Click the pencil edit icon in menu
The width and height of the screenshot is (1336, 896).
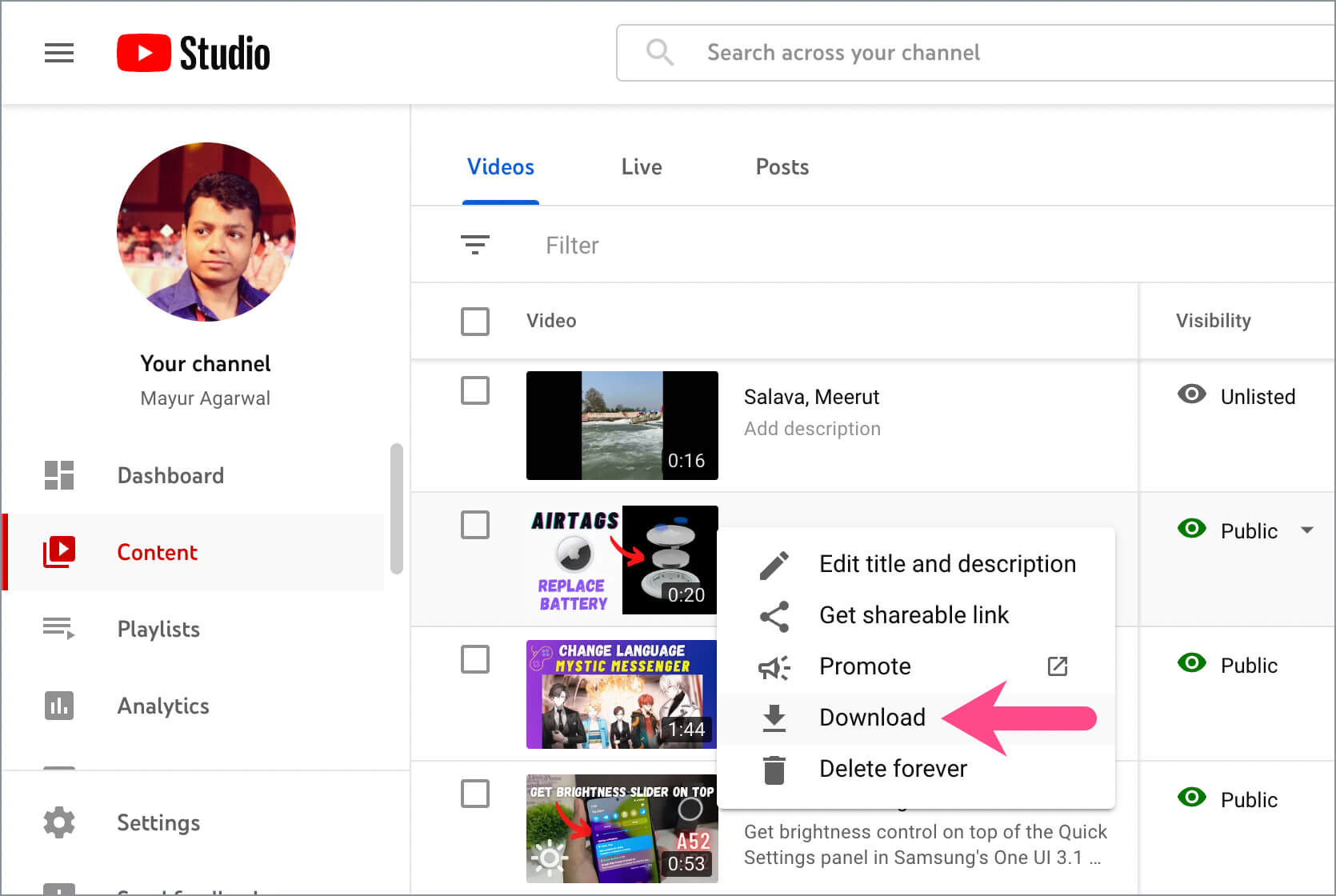point(774,565)
